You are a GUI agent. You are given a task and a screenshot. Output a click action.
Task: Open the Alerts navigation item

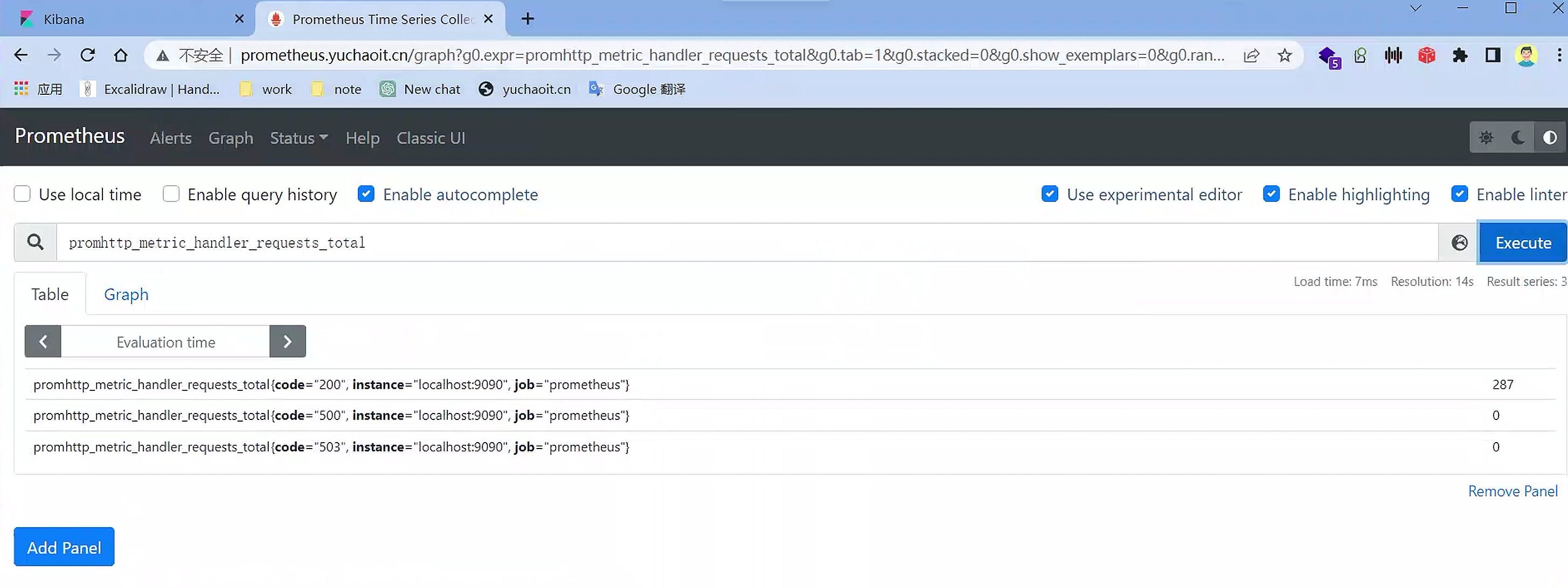click(x=170, y=138)
